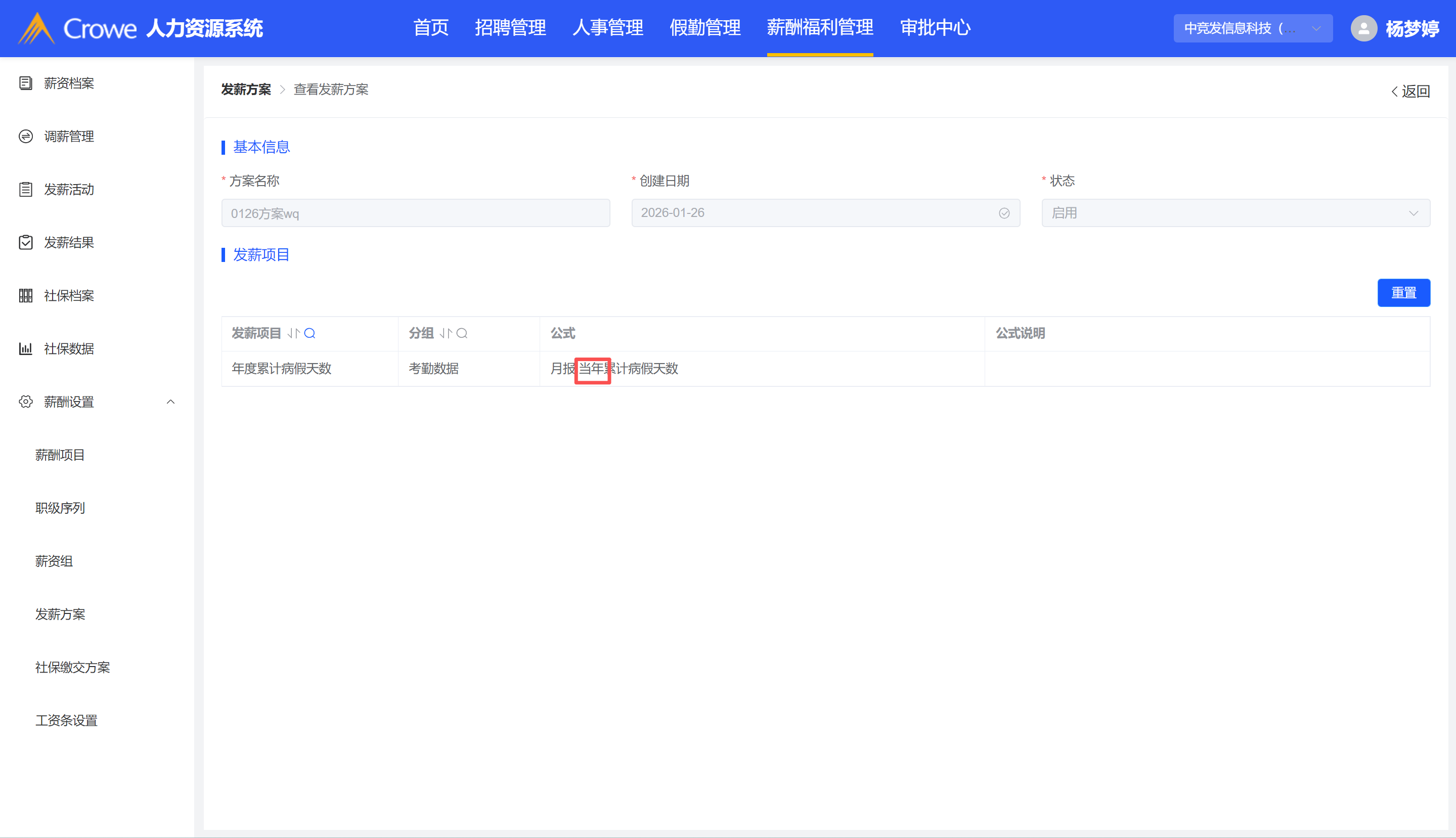Open 薪酬项目 in sidebar submenu
This screenshot has height=838, width=1456.
tap(60, 455)
